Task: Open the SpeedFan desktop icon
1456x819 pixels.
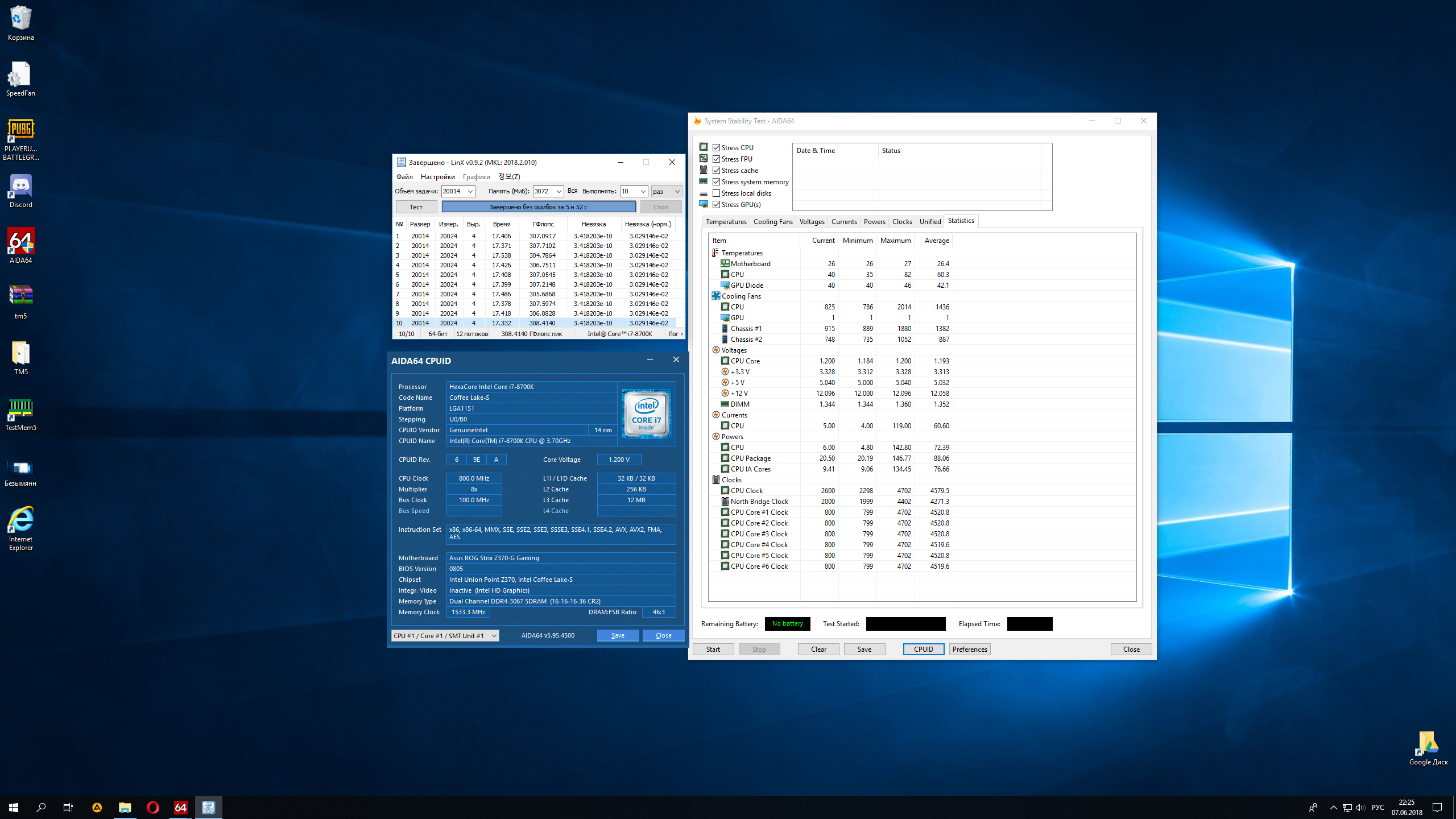Action: tap(20, 76)
